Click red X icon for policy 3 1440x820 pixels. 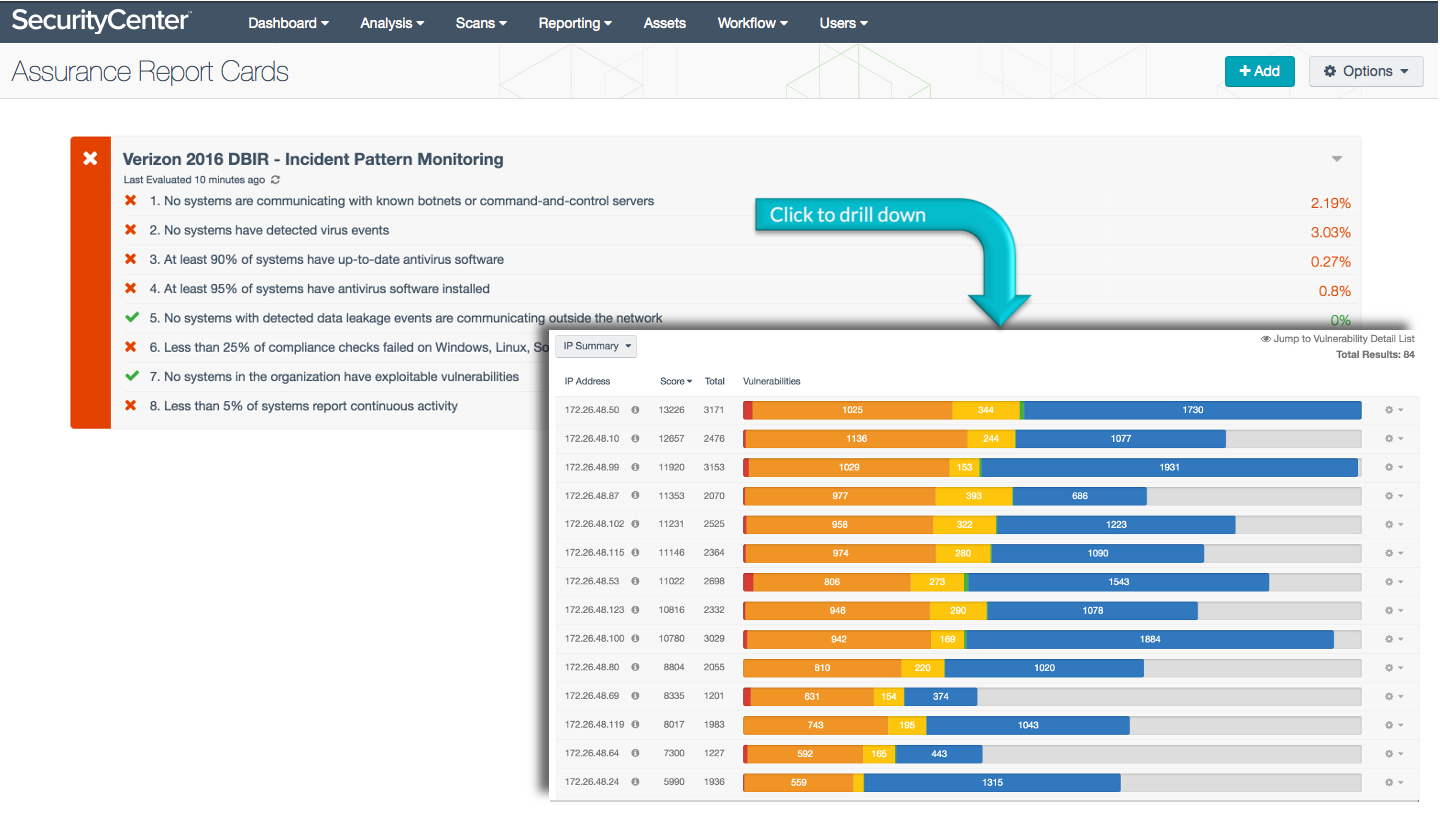[x=130, y=259]
